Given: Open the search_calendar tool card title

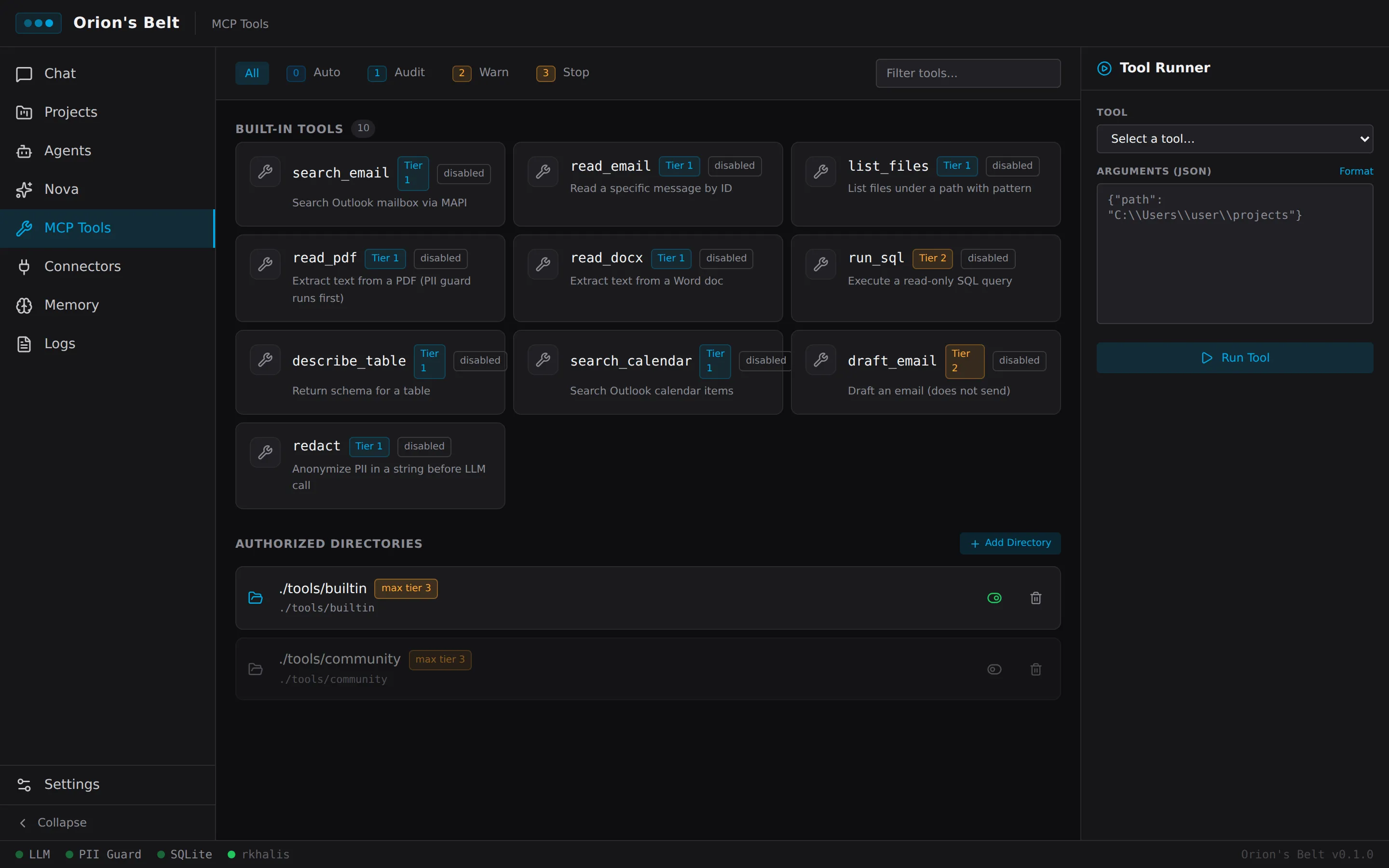Looking at the screenshot, I should point(631,361).
